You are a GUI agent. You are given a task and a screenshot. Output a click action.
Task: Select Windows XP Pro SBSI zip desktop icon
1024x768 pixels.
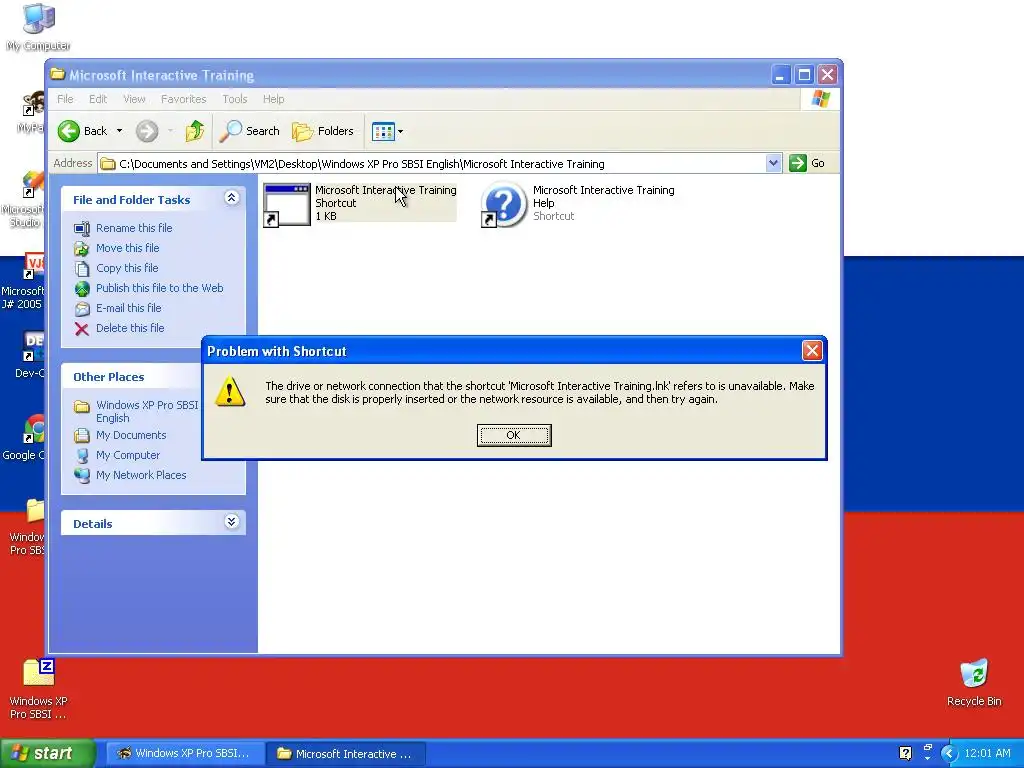pos(39,689)
